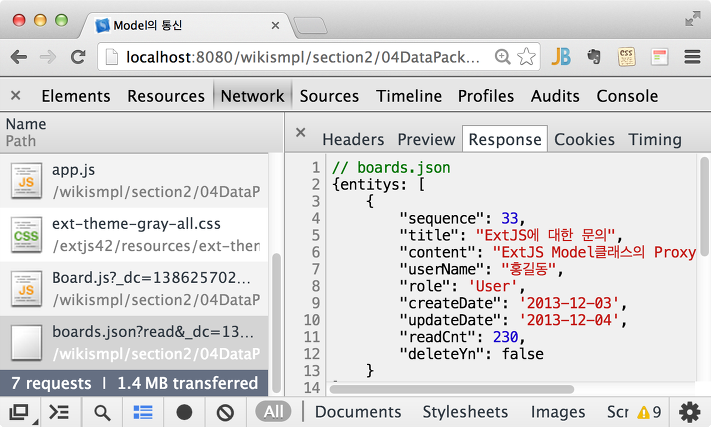This screenshot has width=711, height=427.
Task: Select boards.json?read request row
Action: (x=134, y=343)
